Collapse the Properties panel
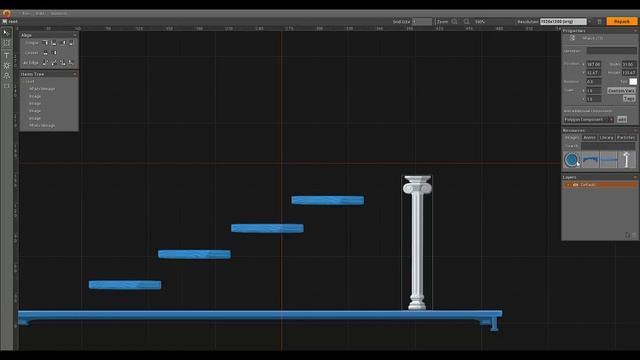Image resolution: width=640 pixels, height=360 pixels. pyautogui.click(x=635, y=31)
